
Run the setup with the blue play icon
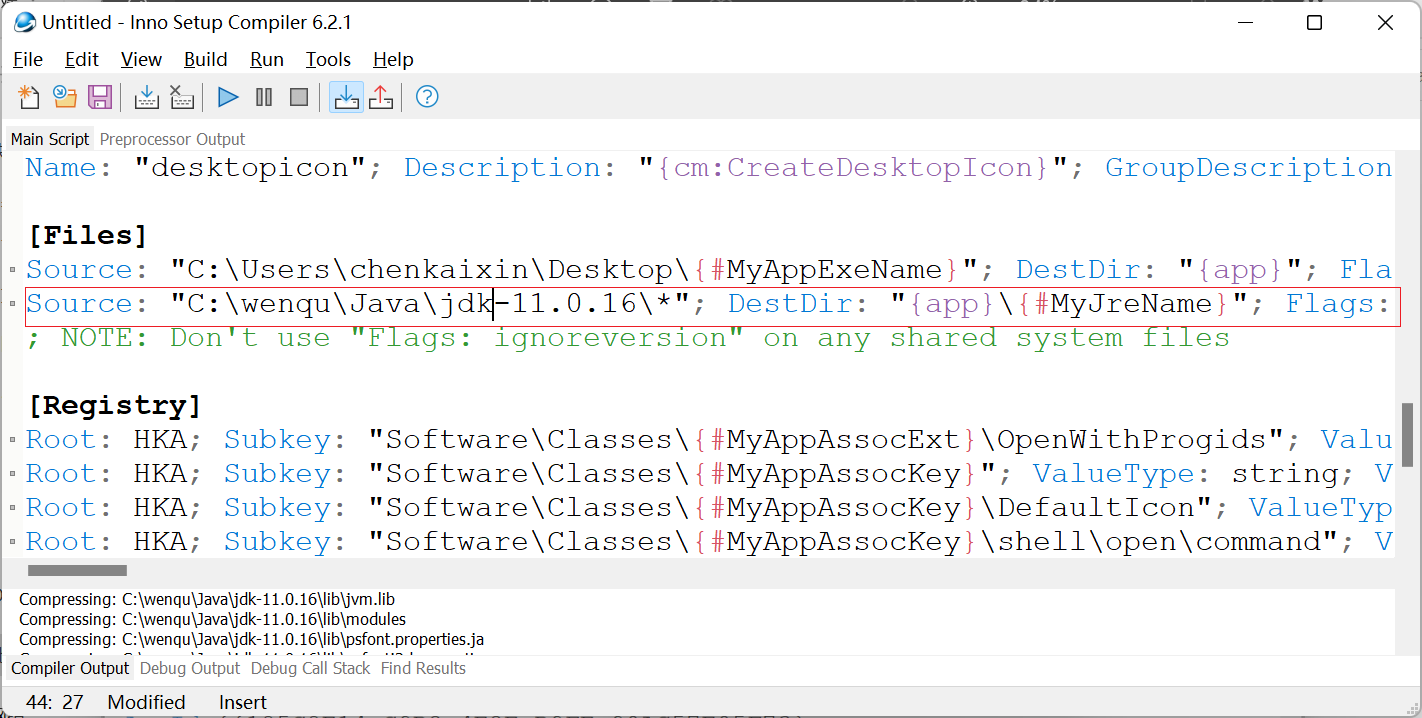click(x=228, y=97)
